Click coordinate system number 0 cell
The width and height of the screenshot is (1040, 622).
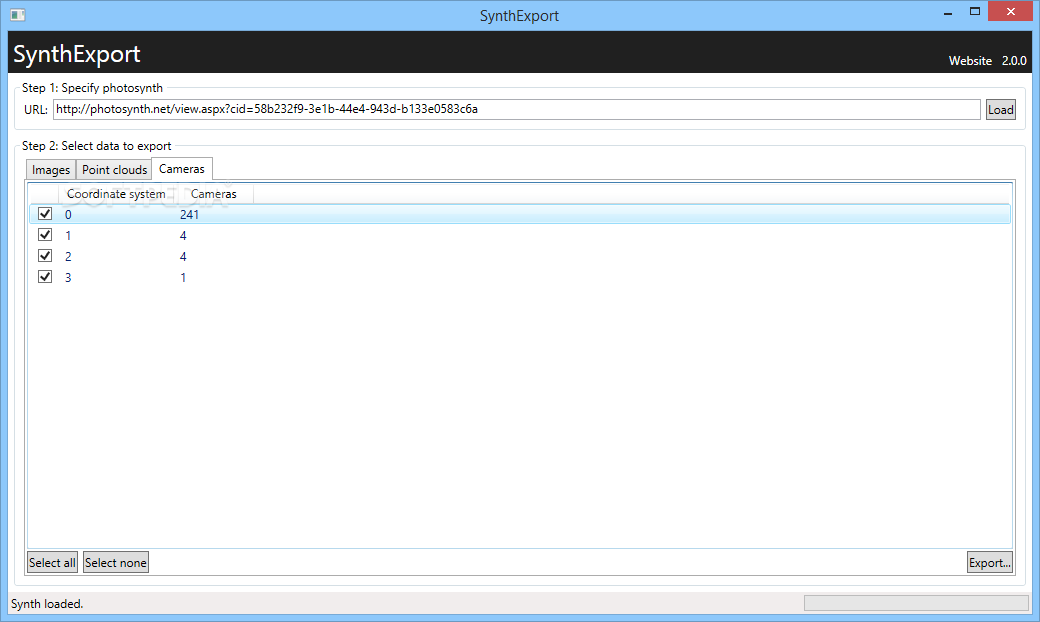coord(68,214)
